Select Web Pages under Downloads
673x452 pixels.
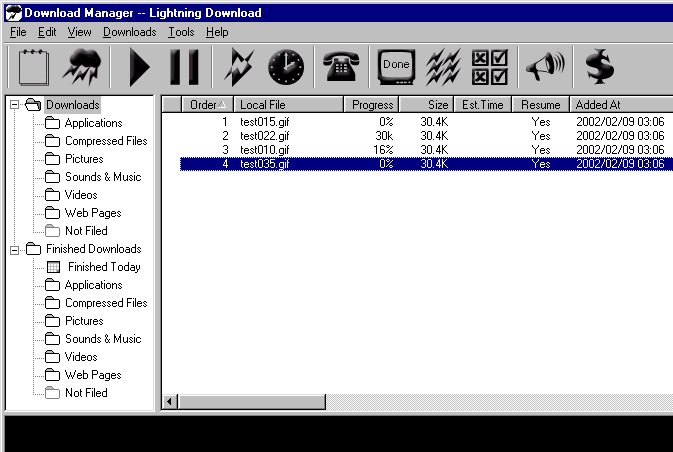point(93,213)
